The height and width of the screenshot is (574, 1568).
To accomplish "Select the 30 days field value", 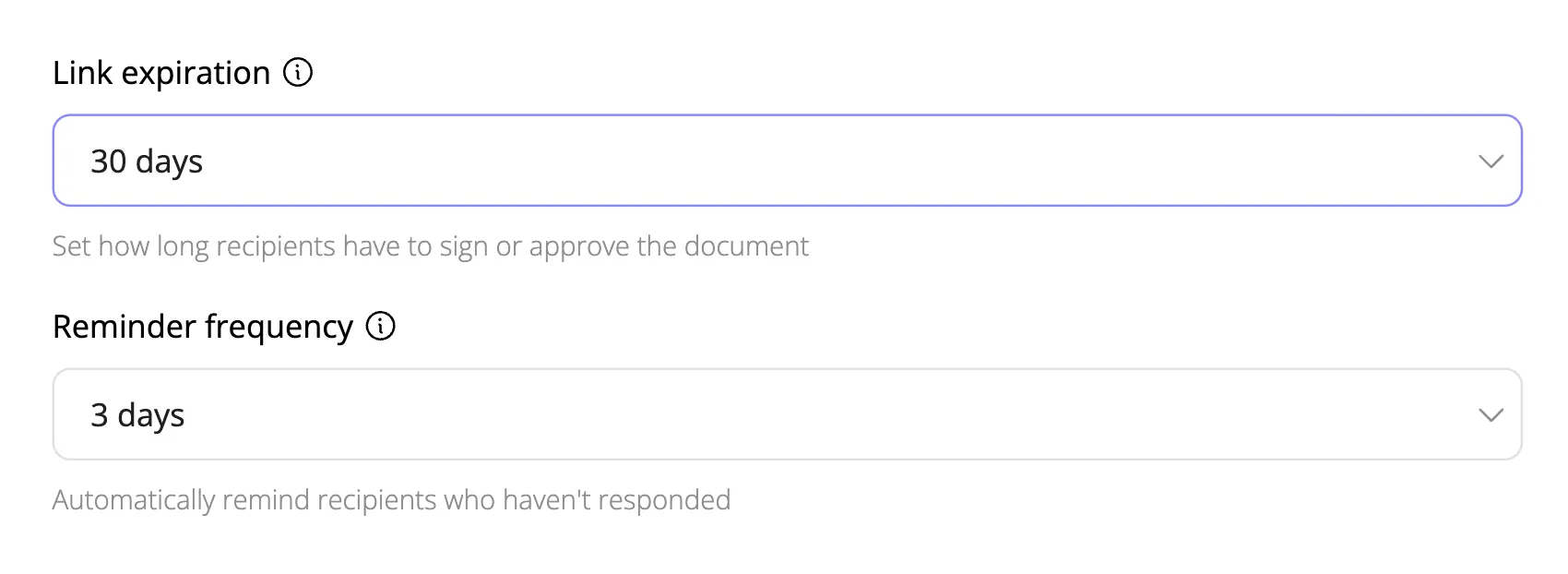I will coord(148,161).
